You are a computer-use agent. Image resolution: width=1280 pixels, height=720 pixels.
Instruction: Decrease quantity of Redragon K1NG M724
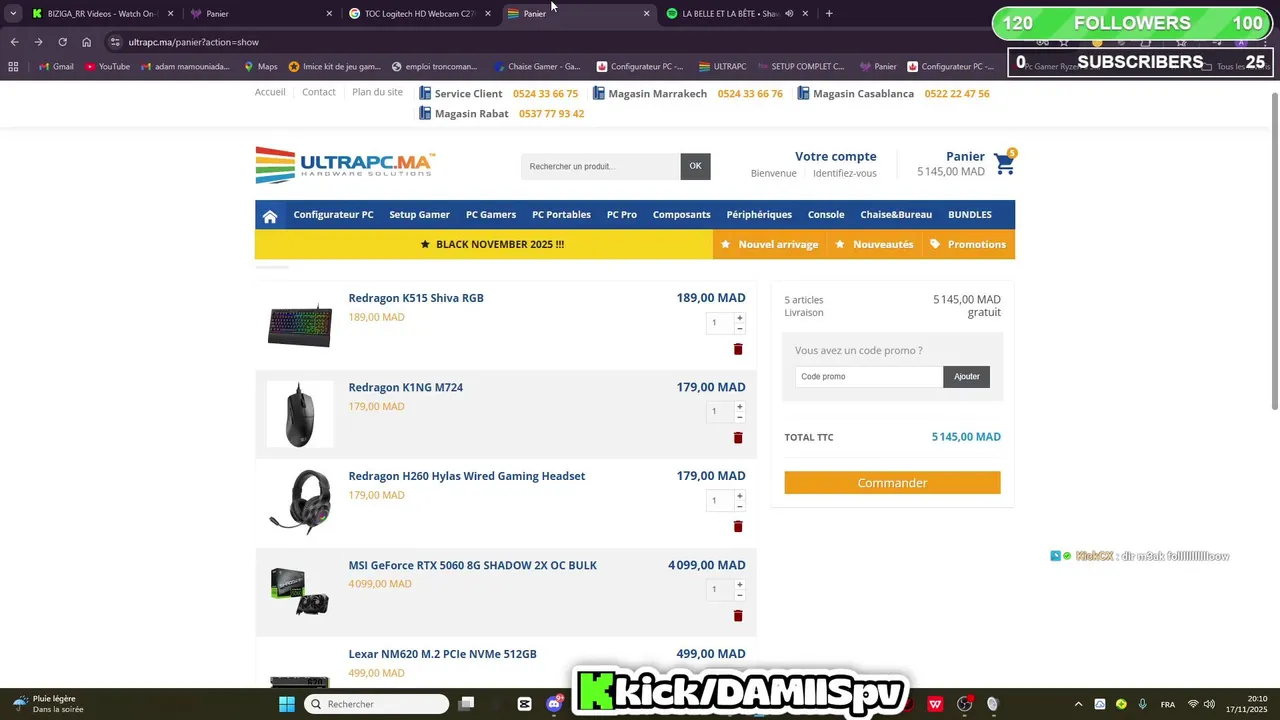pyautogui.click(x=740, y=417)
